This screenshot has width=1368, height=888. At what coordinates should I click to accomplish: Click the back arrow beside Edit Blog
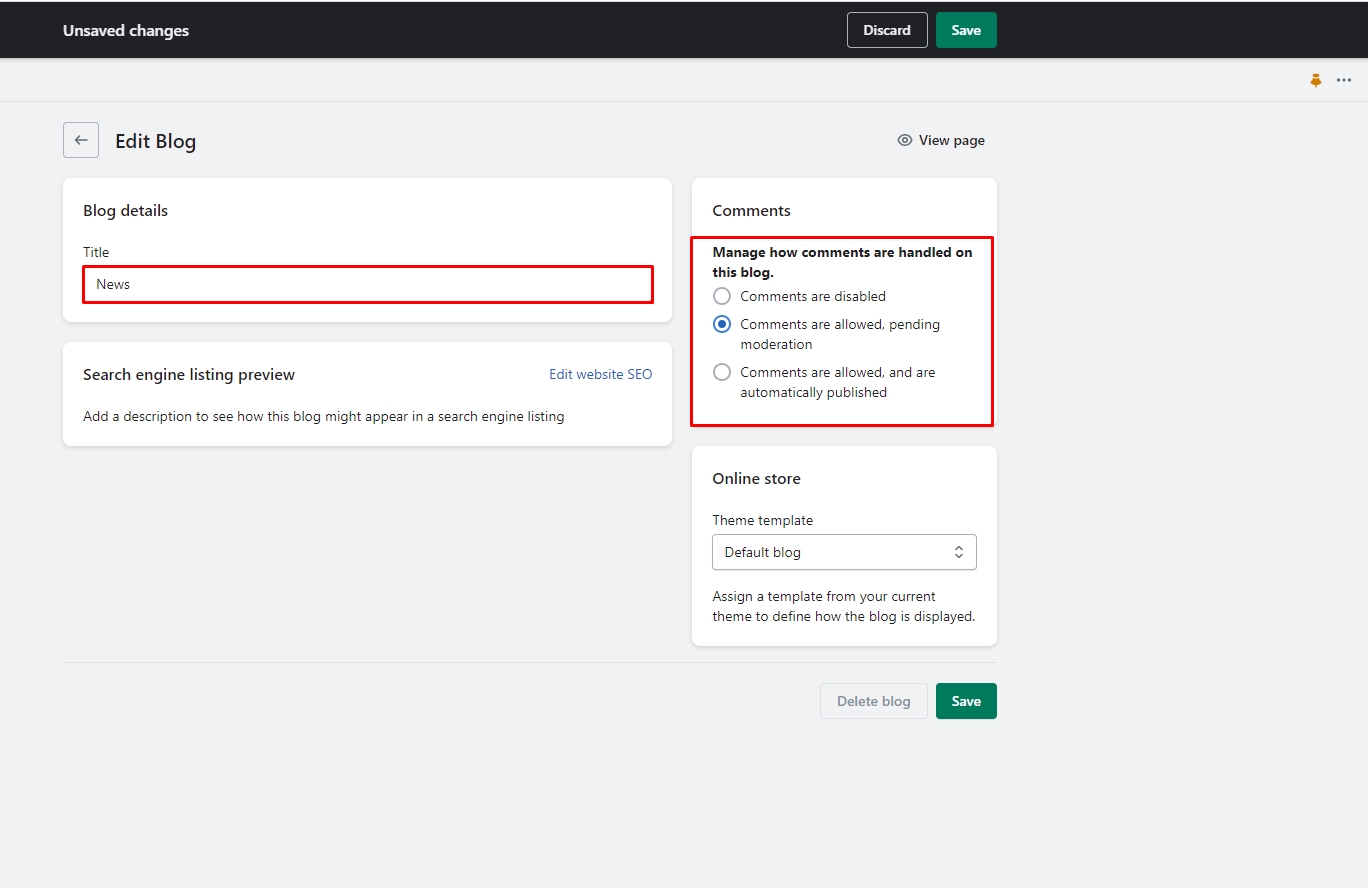[81, 140]
